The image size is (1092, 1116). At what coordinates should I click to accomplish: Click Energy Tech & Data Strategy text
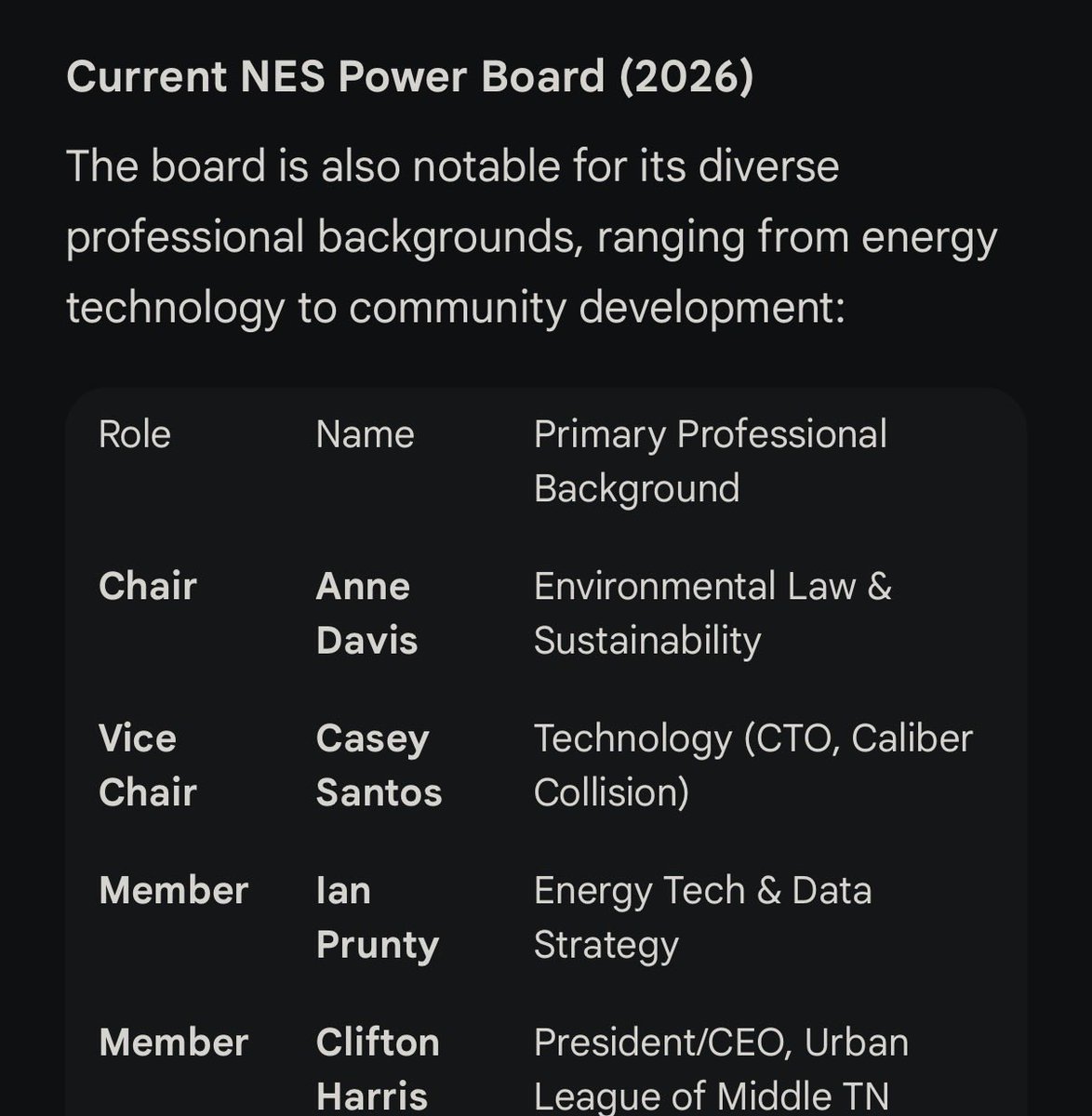pos(703,917)
